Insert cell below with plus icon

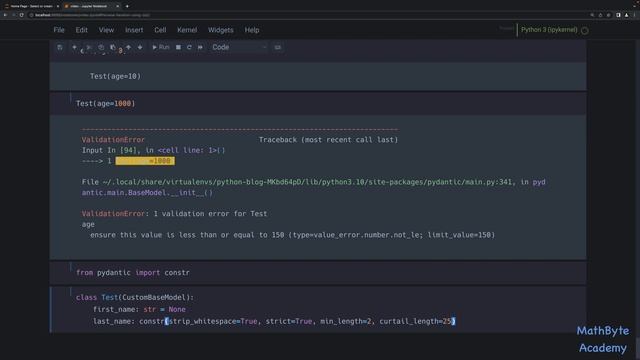(x=74, y=47)
